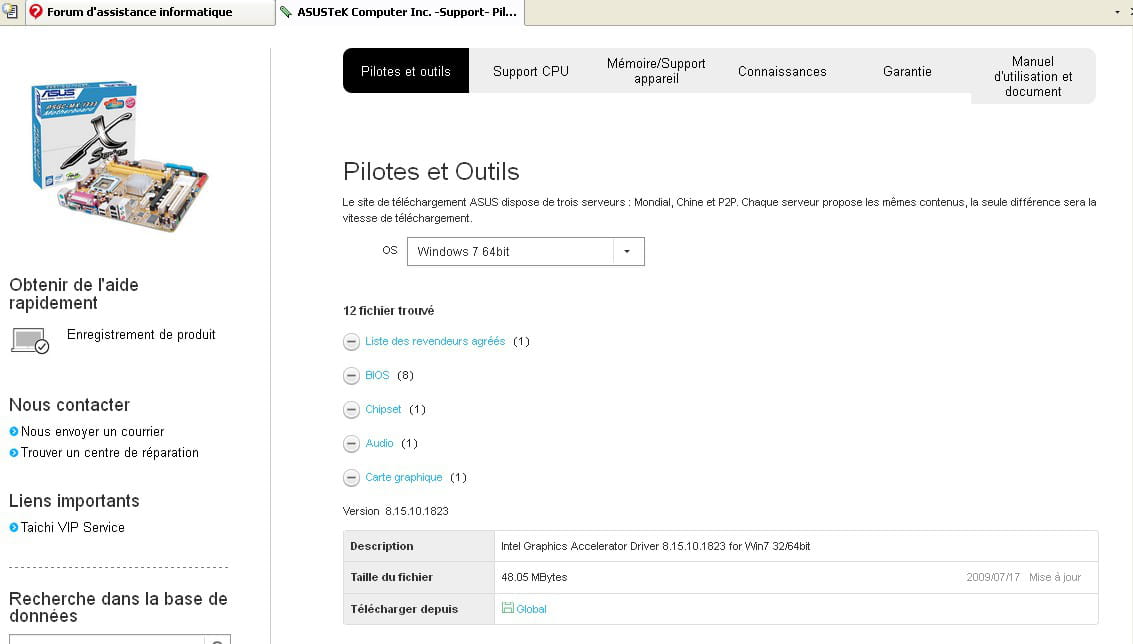Open Mémoire/Support appareil tab
The width and height of the screenshot is (1133, 644).
pyautogui.click(x=656, y=71)
